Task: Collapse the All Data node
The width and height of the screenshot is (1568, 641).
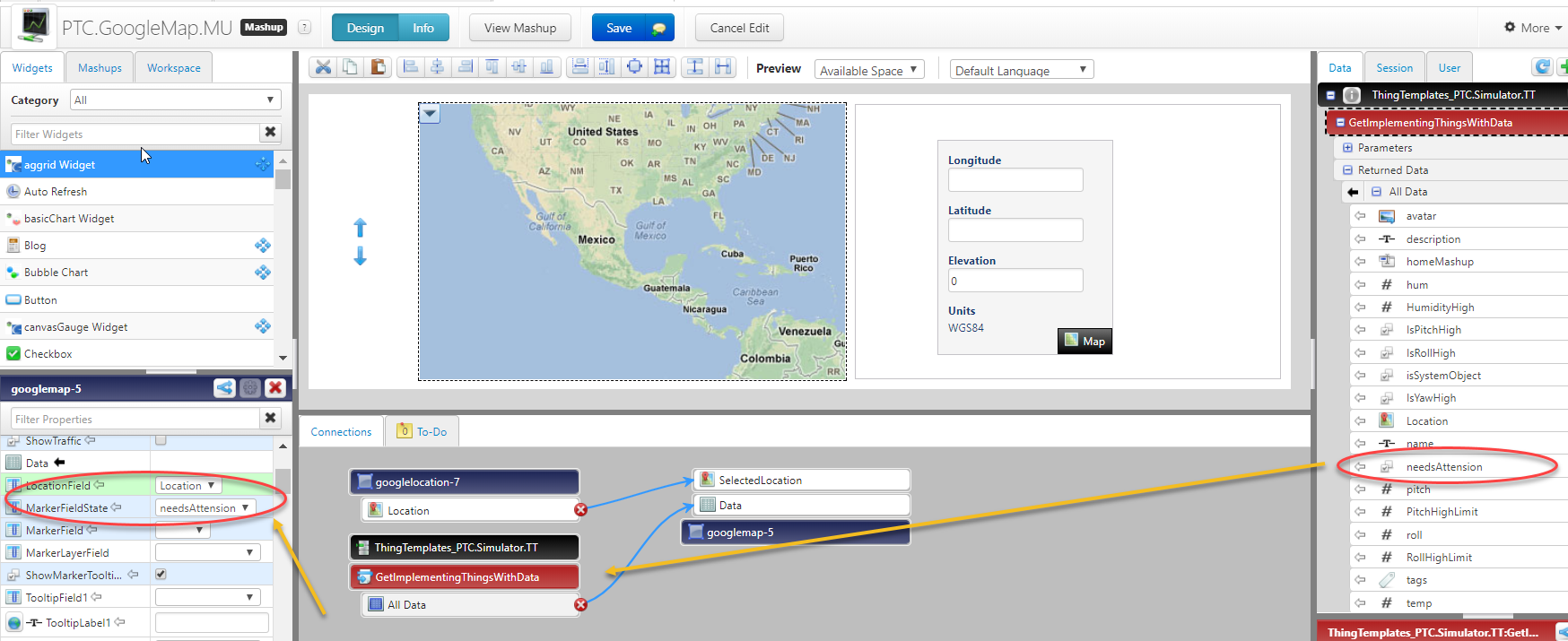Action: coord(1376,192)
